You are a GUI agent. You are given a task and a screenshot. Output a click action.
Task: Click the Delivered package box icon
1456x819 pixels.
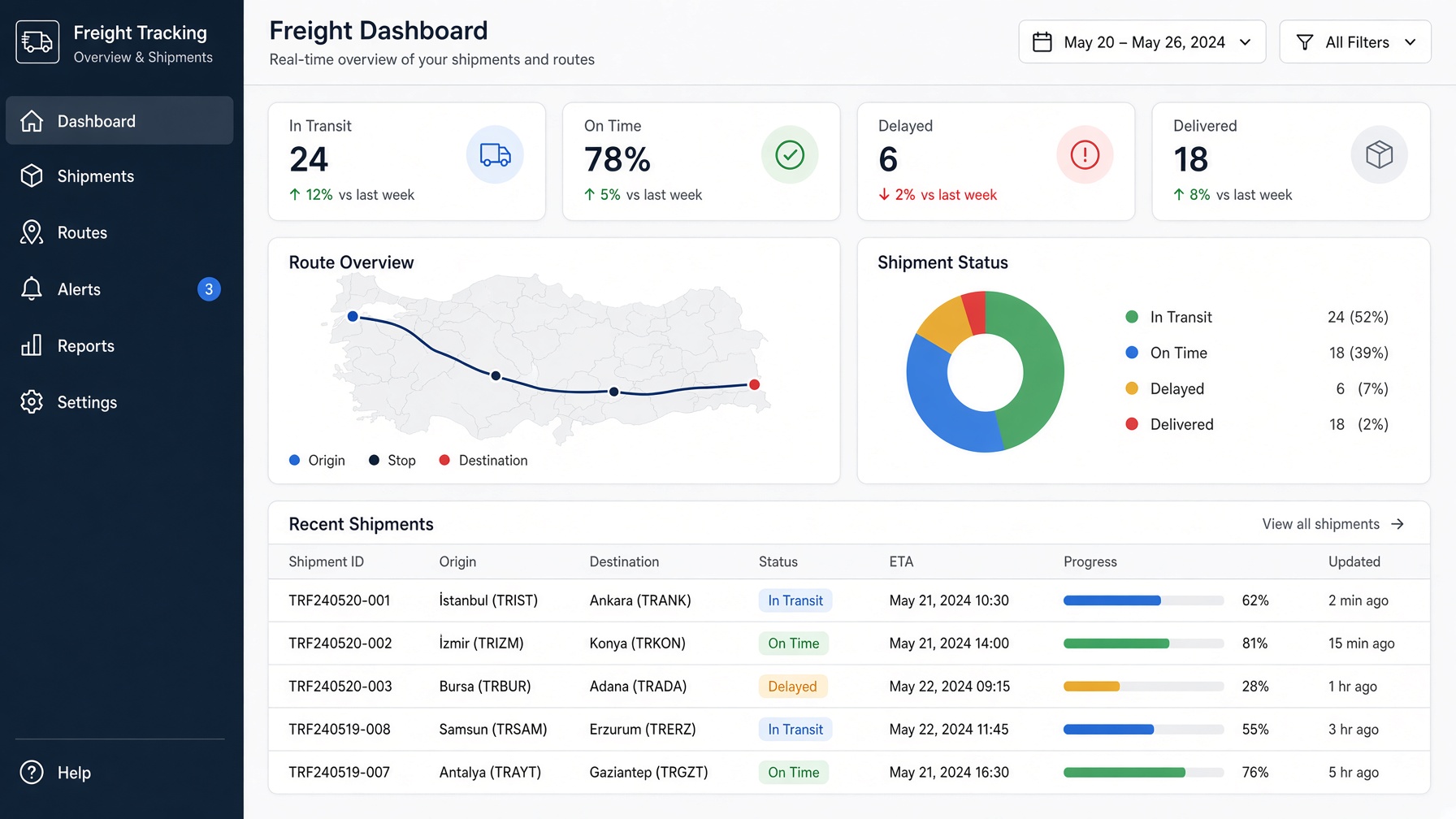point(1380,154)
